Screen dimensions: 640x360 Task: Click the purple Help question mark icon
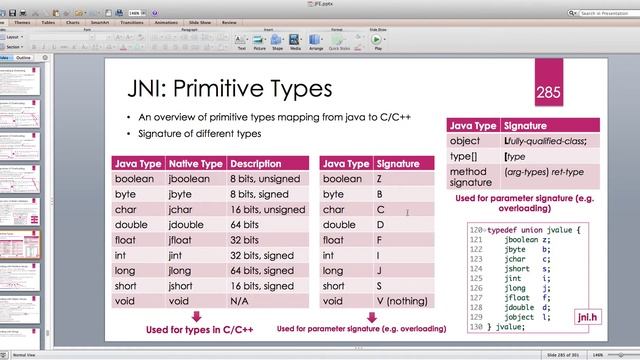pyautogui.click(x=155, y=13)
